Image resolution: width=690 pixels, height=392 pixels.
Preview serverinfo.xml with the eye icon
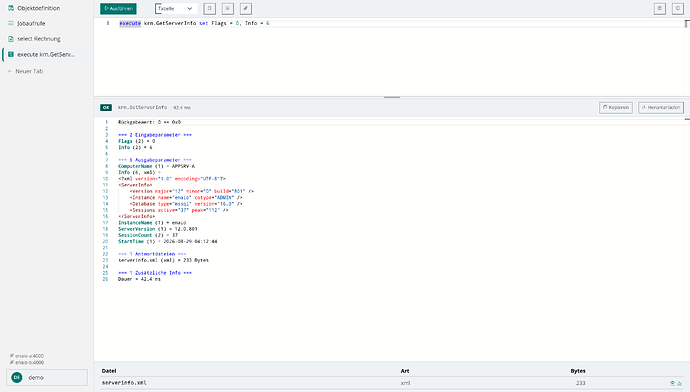tap(672, 383)
